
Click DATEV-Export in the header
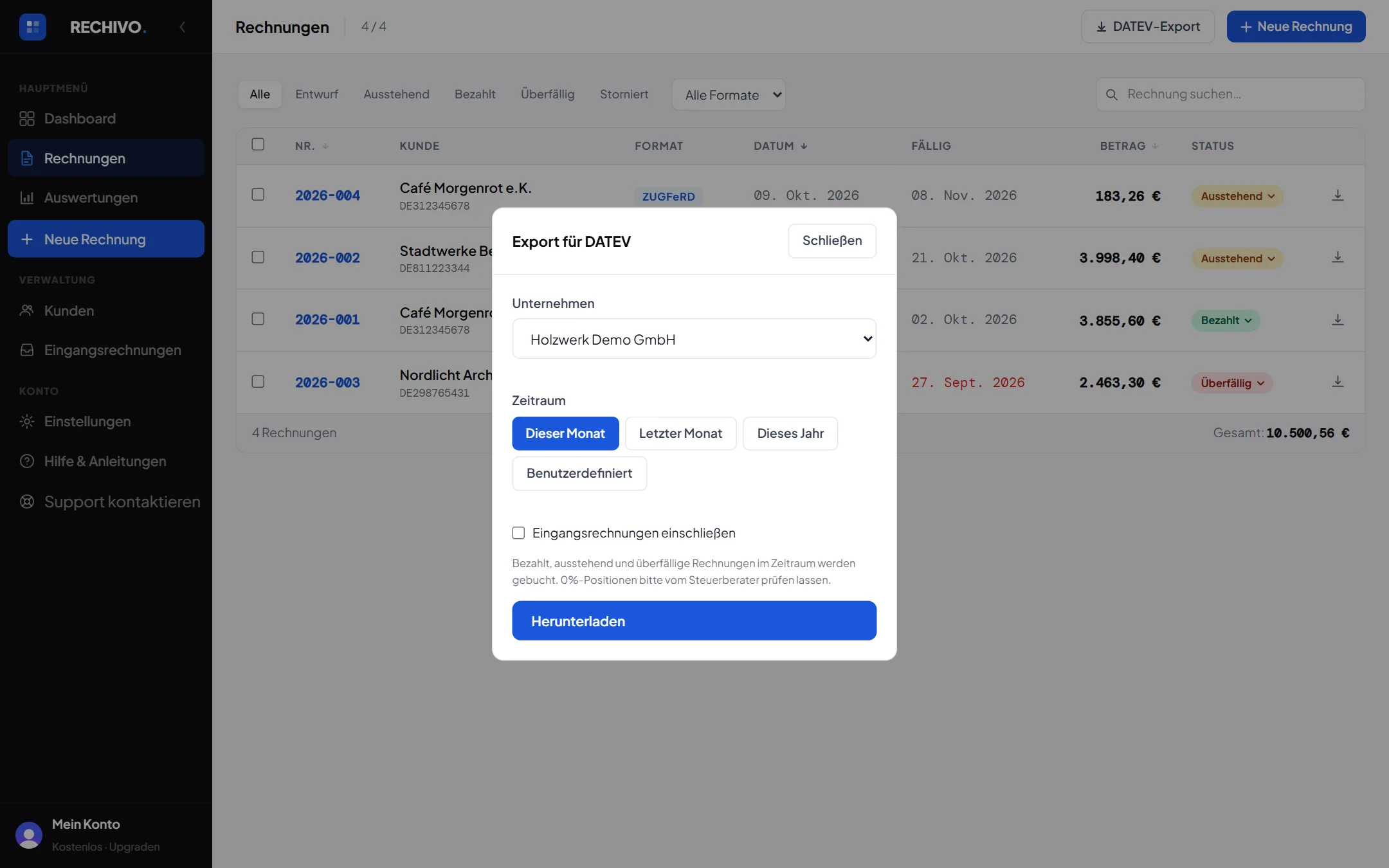[x=1148, y=26]
